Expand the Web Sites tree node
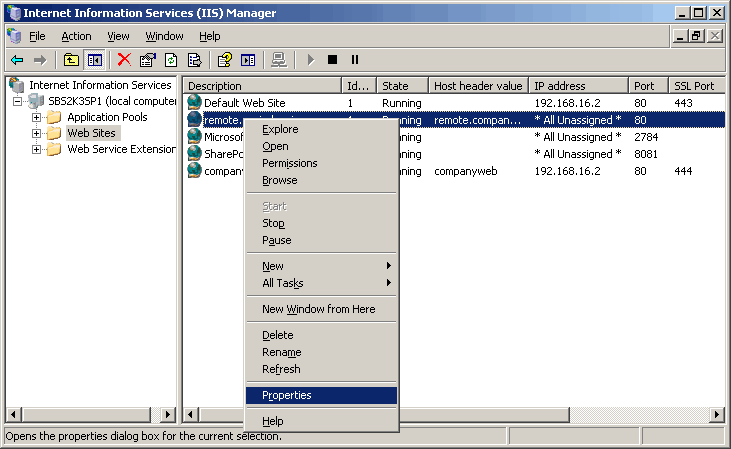731x449 pixels. (36, 133)
